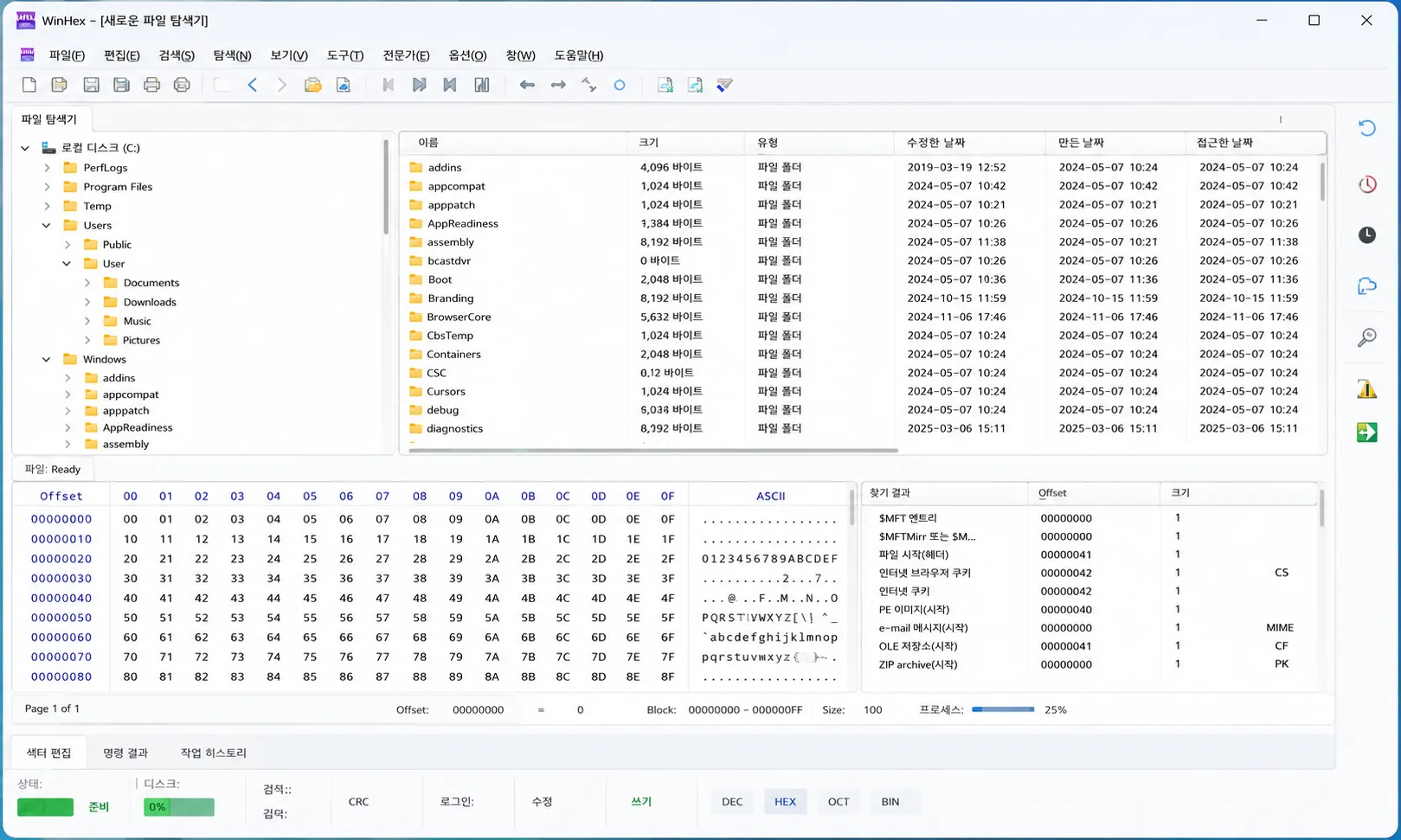The image size is (1401, 840).
Task: Click the black clock sidebar icon
Action: click(x=1367, y=234)
